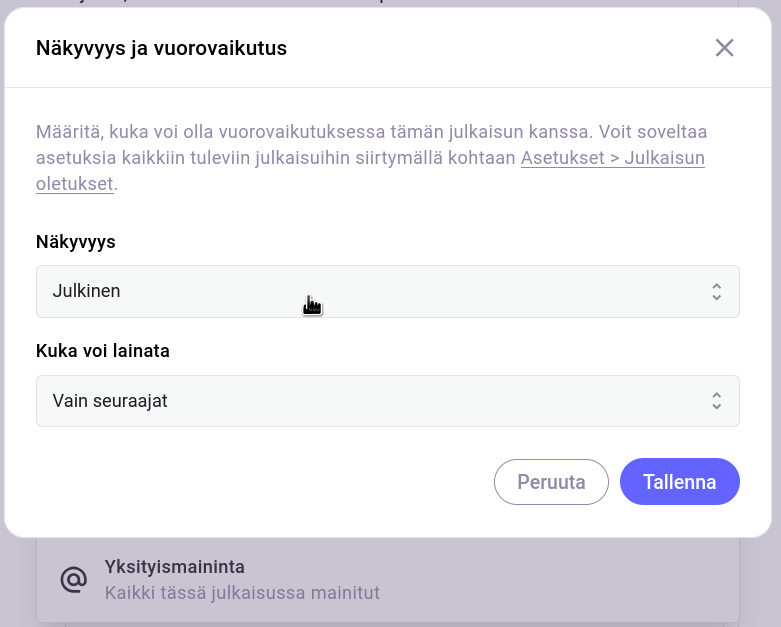781x627 pixels.
Task: Expand the Kuka voi lainata dropdown
Action: pyautogui.click(x=387, y=401)
